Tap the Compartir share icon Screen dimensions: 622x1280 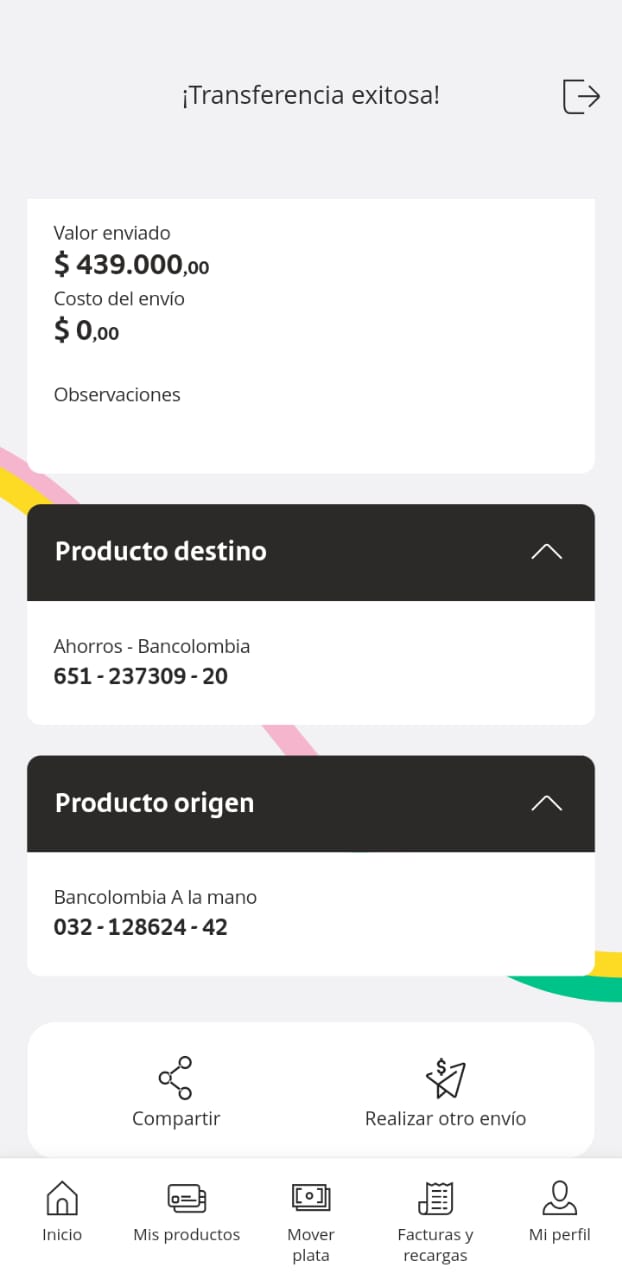(x=176, y=1078)
